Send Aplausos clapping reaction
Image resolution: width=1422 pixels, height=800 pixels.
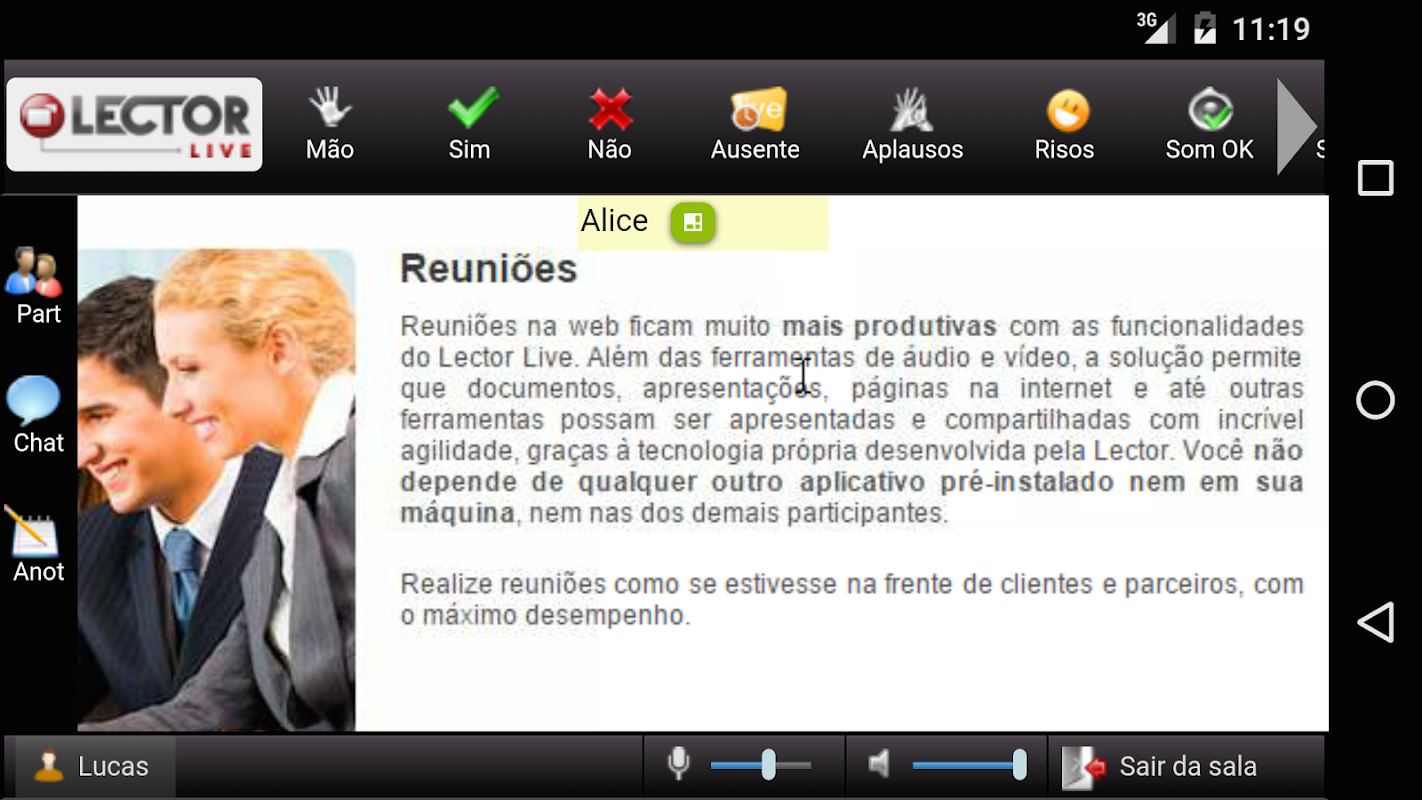tap(912, 124)
